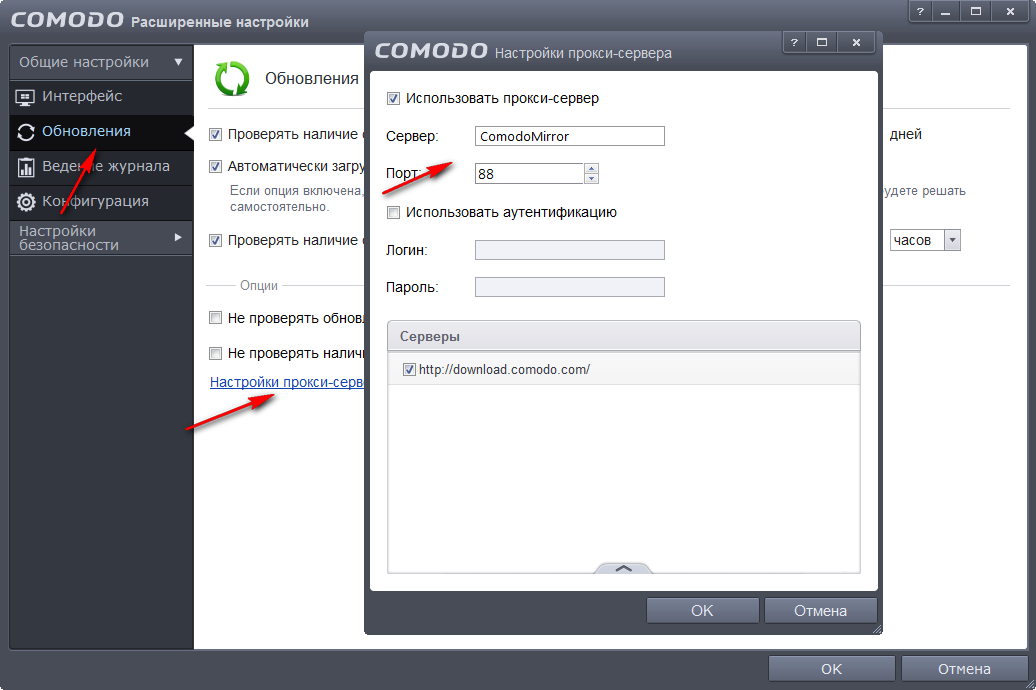This screenshot has width=1036, height=690.
Task: Enable Использовать аутентификацию checkbox
Action: click(393, 213)
